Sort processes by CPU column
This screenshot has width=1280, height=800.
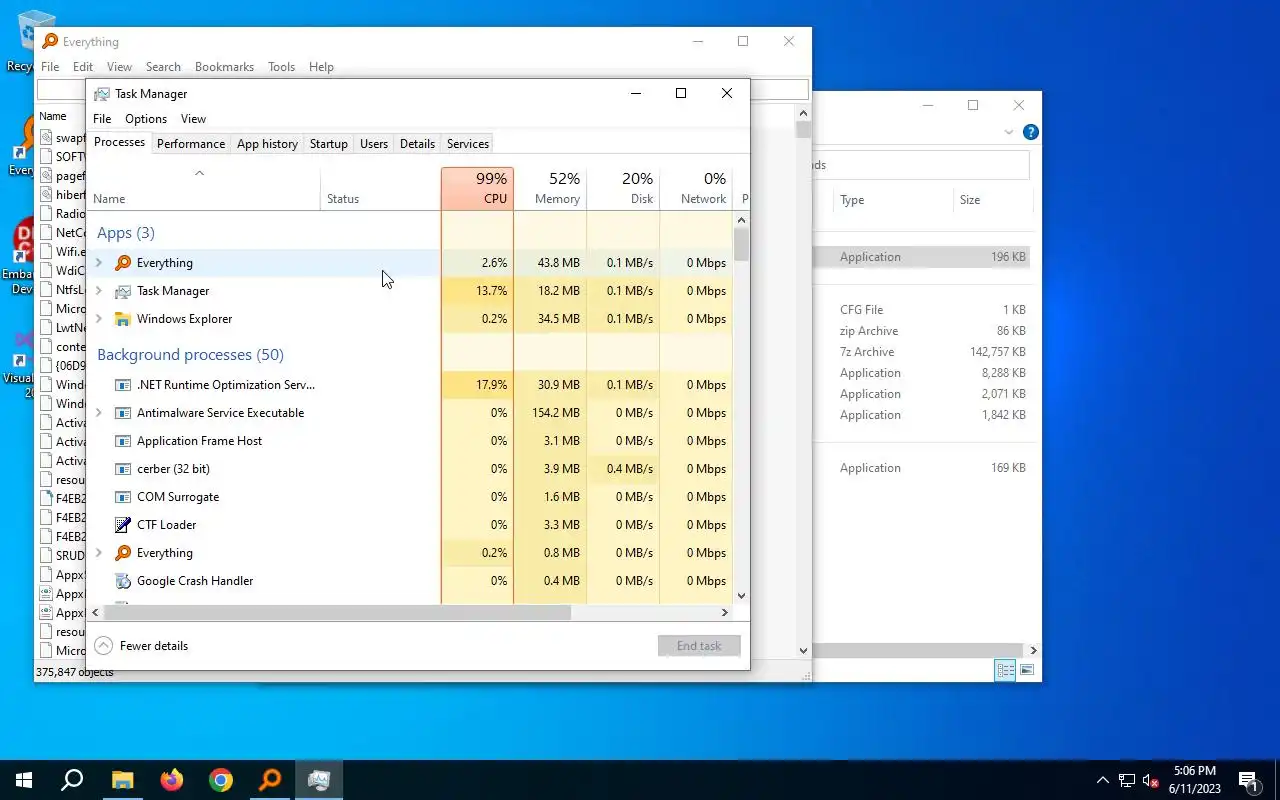(477, 188)
